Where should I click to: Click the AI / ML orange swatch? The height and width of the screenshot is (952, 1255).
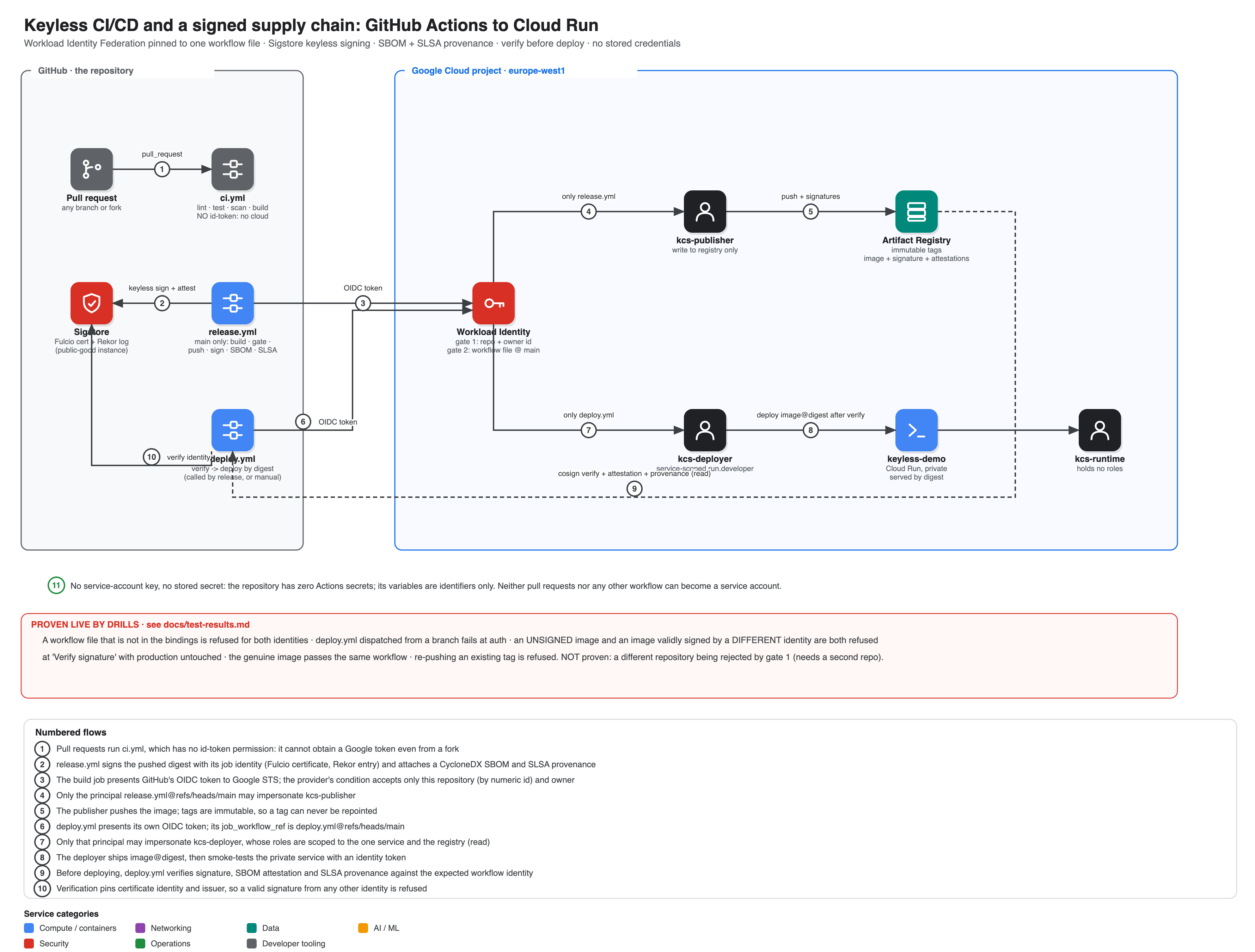click(363, 928)
